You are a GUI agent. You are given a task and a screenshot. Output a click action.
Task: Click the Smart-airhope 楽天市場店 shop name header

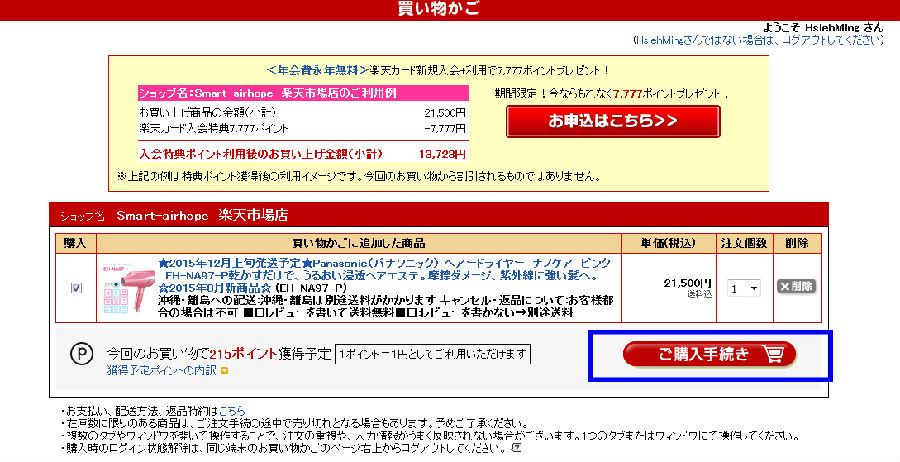pyautogui.click(x=202, y=216)
